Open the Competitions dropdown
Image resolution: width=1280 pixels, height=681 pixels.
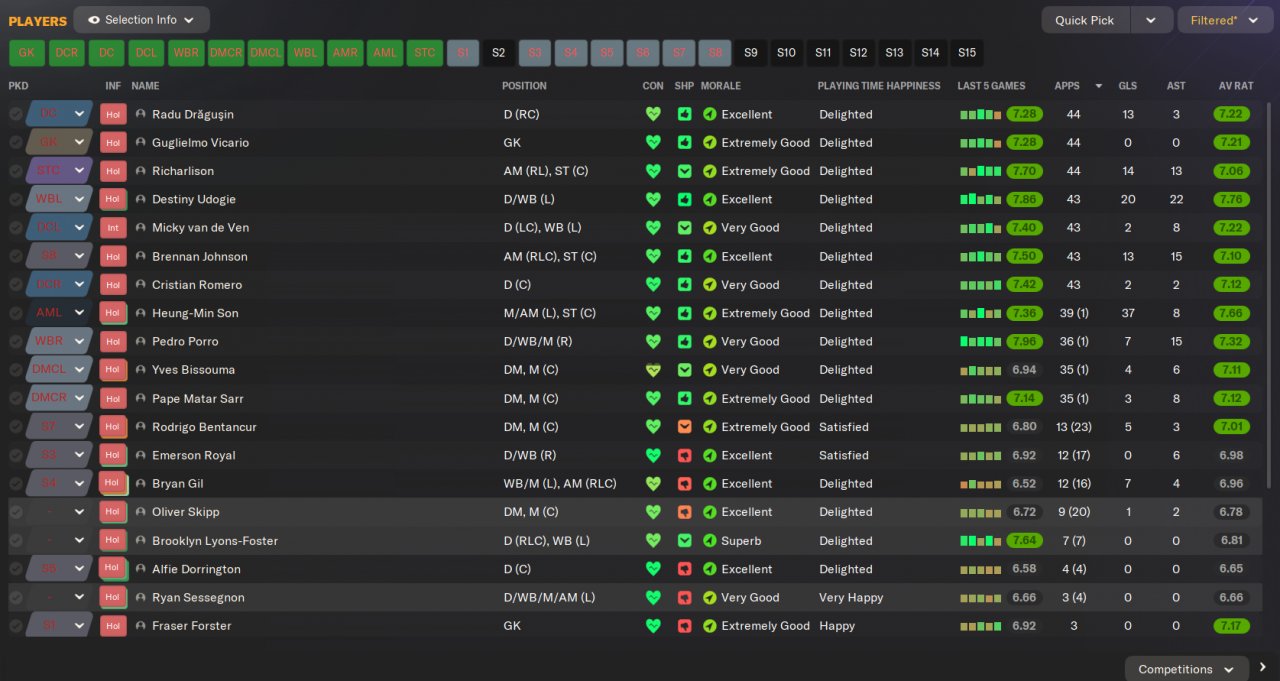1186,669
